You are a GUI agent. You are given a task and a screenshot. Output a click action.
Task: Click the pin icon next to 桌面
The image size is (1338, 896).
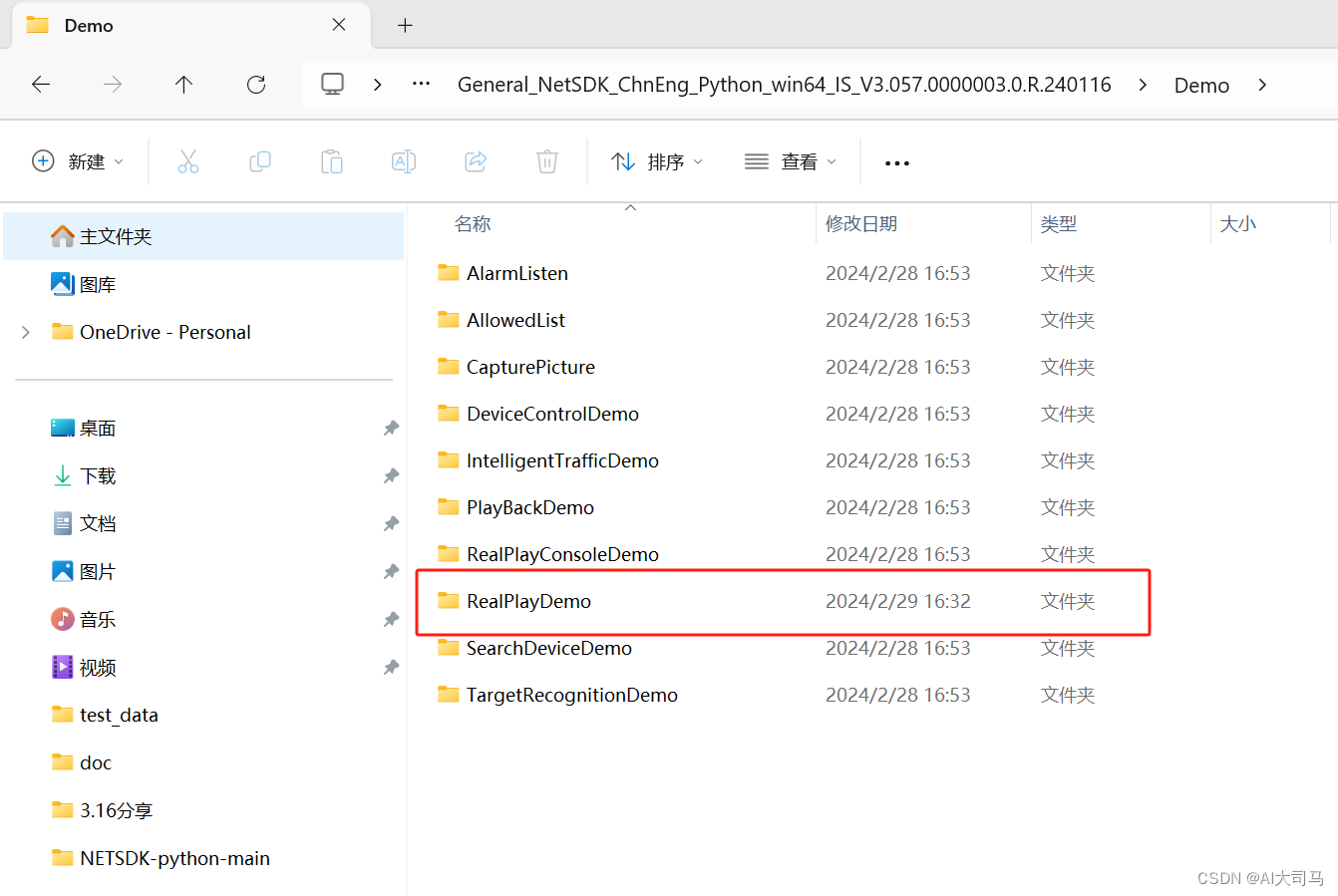click(x=391, y=429)
